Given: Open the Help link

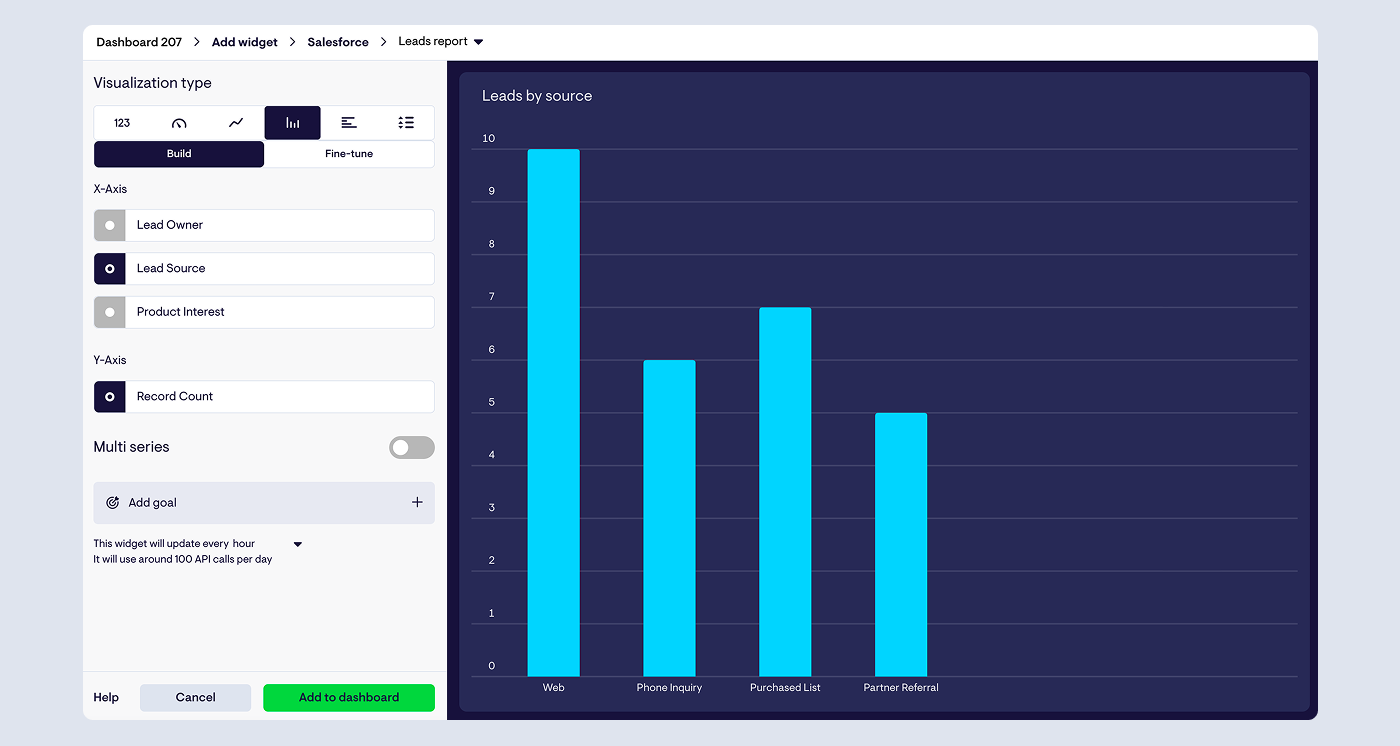Looking at the screenshot, I should point(106,698).
